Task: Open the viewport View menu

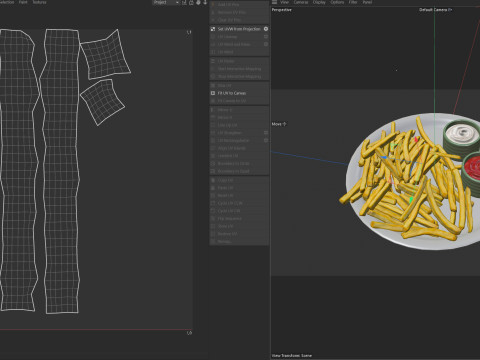Action: click(x=284, y=2)
